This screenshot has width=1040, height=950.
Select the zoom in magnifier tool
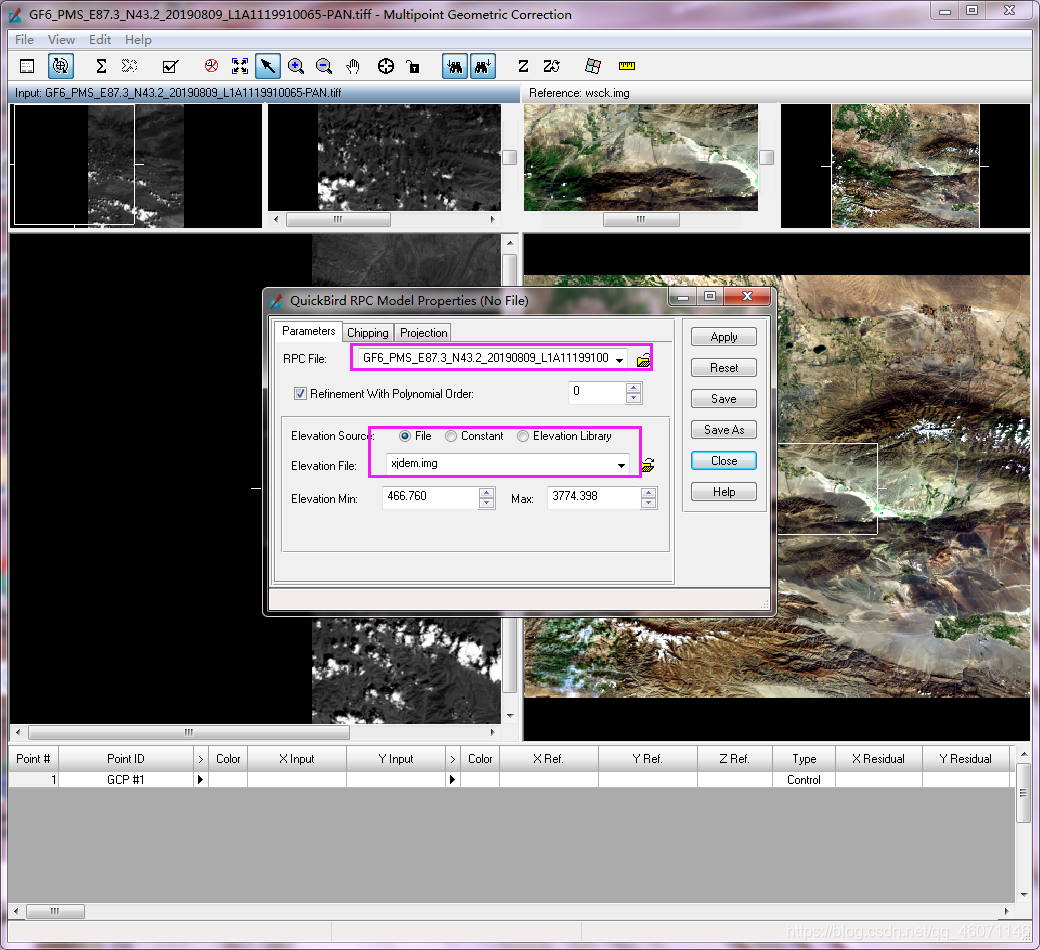[x=296, y=66]
